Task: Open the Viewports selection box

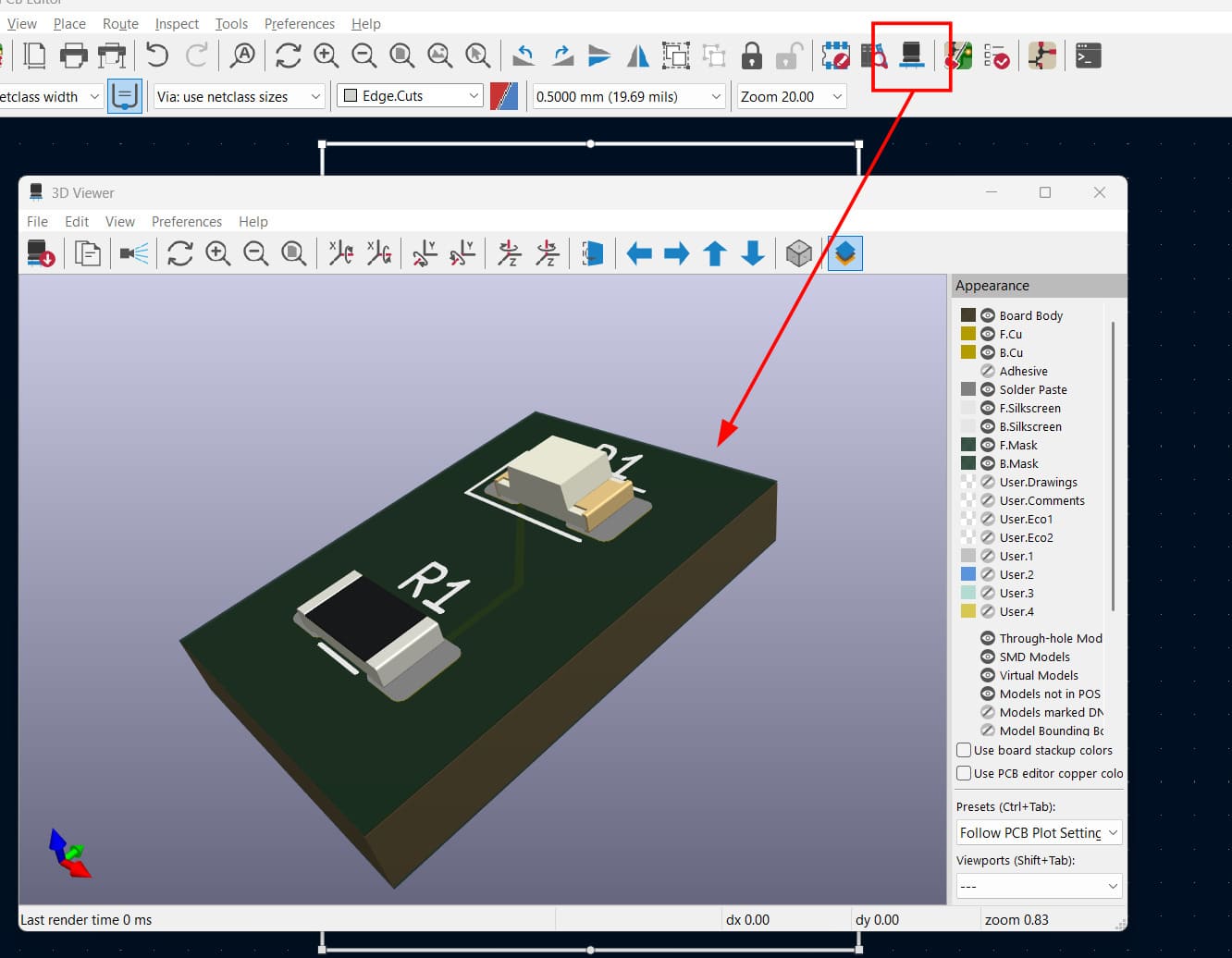Action: pos(1038,886)
